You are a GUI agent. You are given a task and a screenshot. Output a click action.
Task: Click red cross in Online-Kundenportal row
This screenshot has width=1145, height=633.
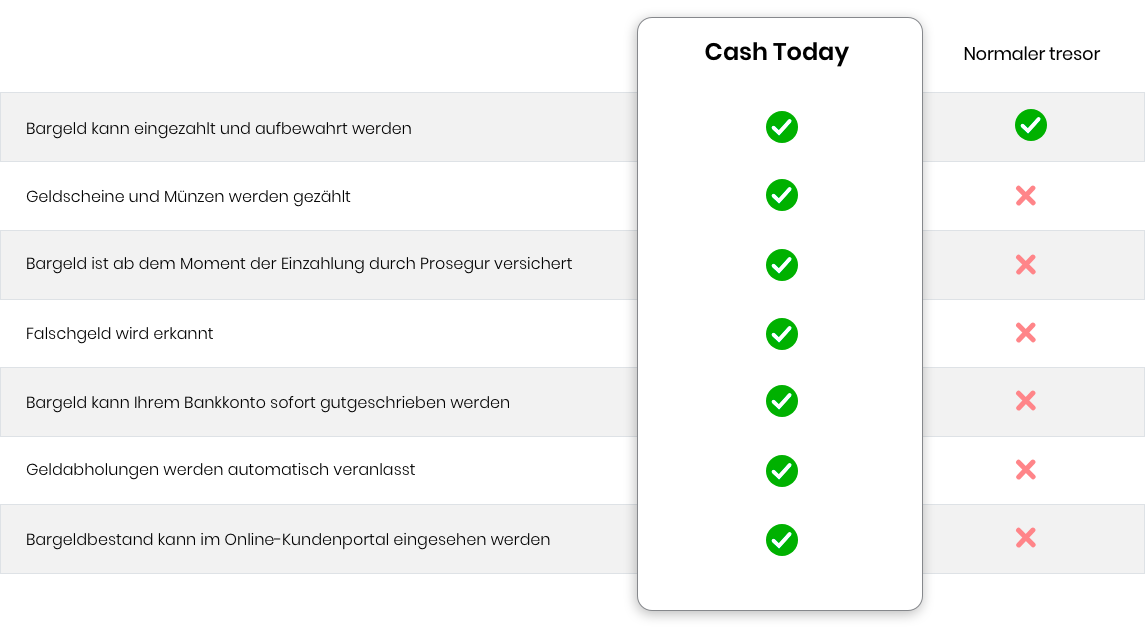coord(1025,538)
